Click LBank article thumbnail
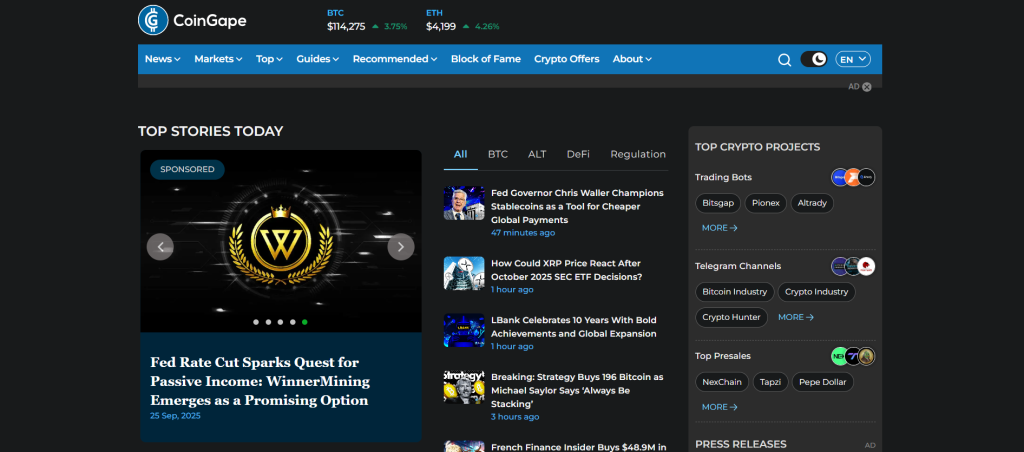This screenshot has height=452, width=1024. (x=464, y=330)
